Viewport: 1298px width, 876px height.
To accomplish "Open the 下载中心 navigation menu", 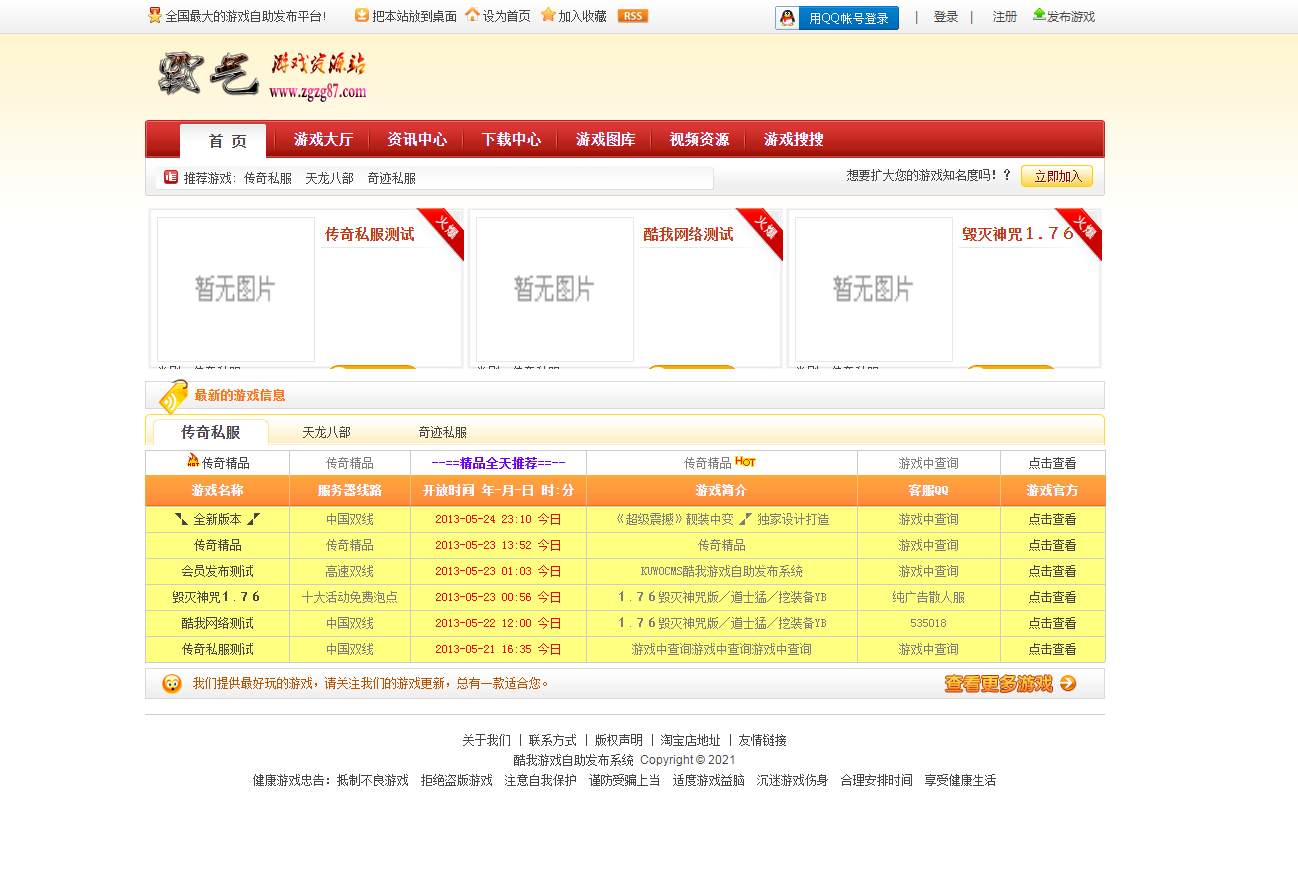I will coord(511,140).
